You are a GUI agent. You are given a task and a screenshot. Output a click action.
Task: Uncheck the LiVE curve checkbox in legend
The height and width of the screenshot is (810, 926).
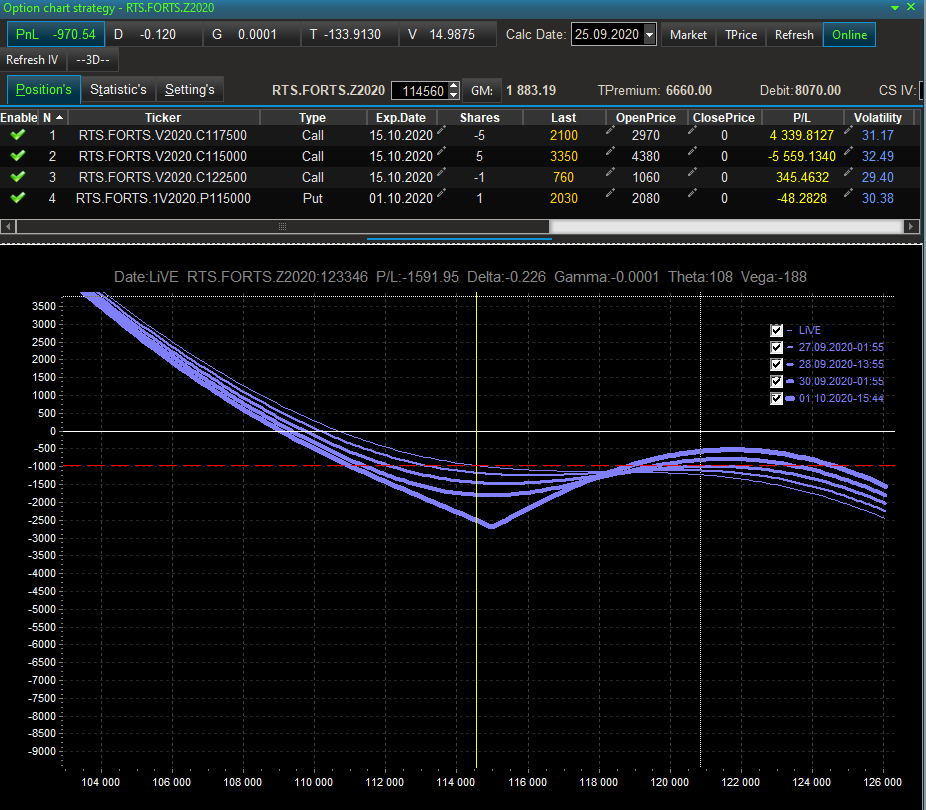(777, 330)
